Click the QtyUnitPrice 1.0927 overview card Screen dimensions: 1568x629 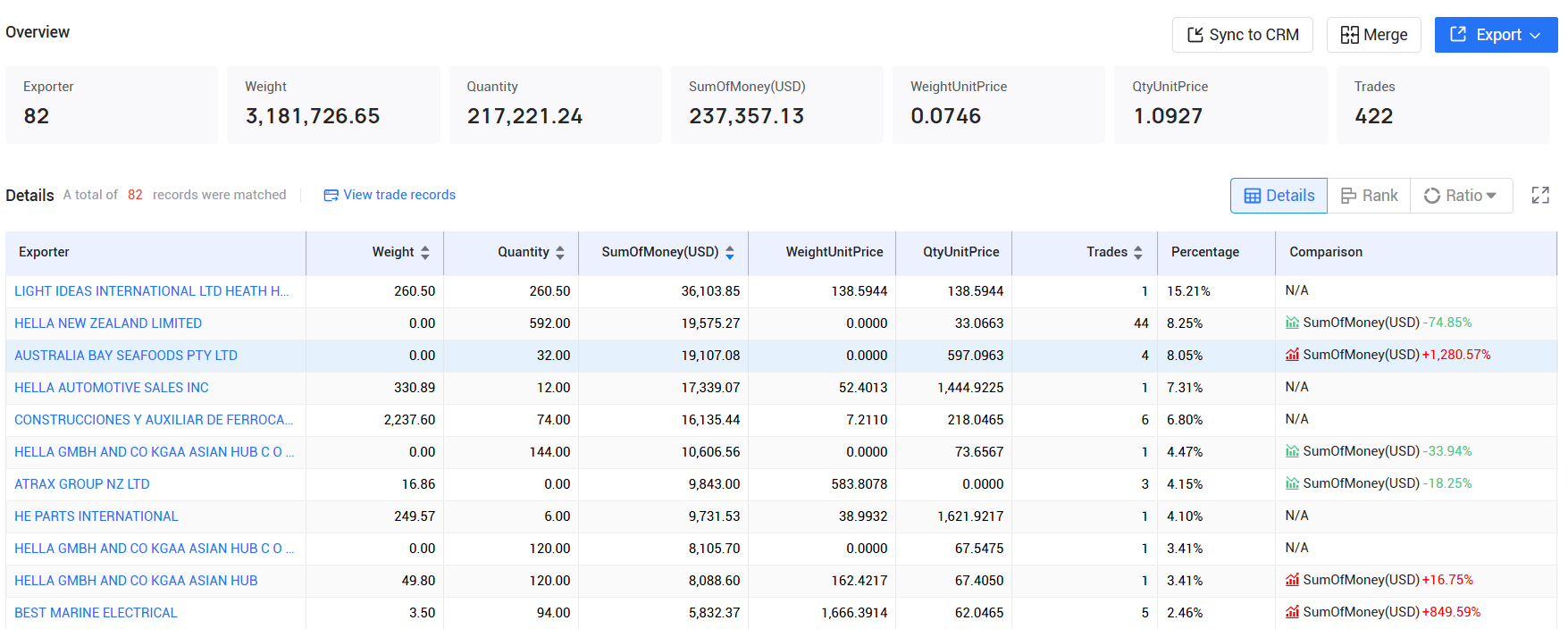tap(1220, 105)
